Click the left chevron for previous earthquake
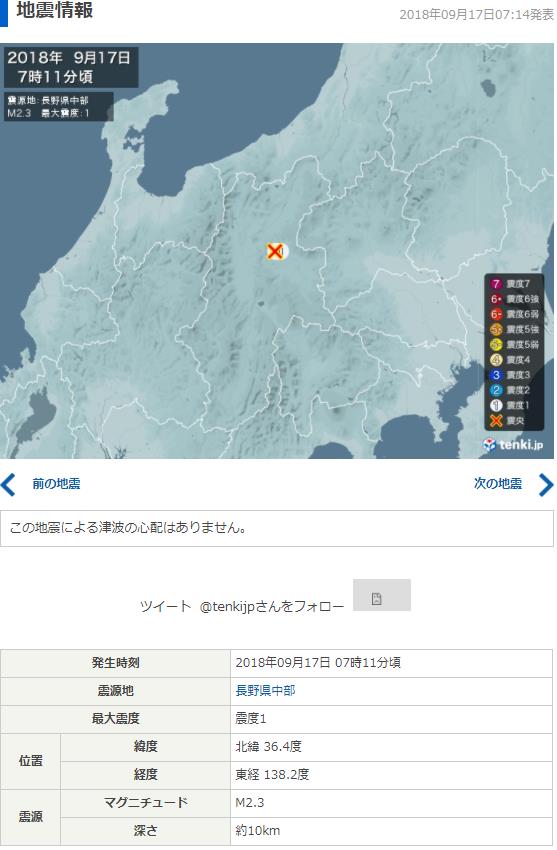557x850 pixels. 8,484
